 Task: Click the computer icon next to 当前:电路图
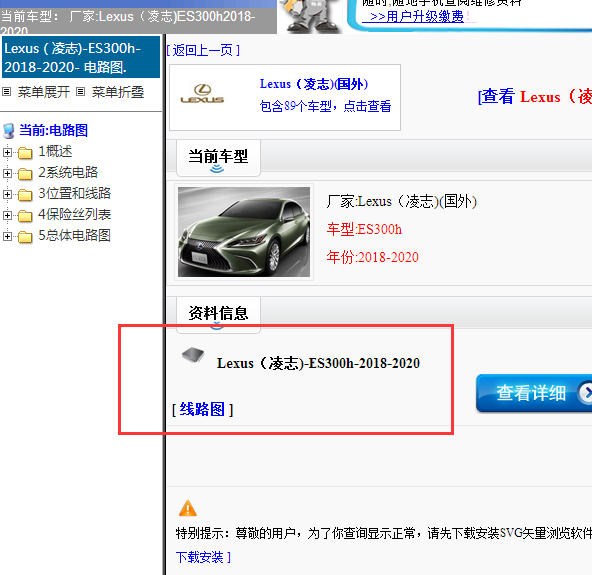9,131
